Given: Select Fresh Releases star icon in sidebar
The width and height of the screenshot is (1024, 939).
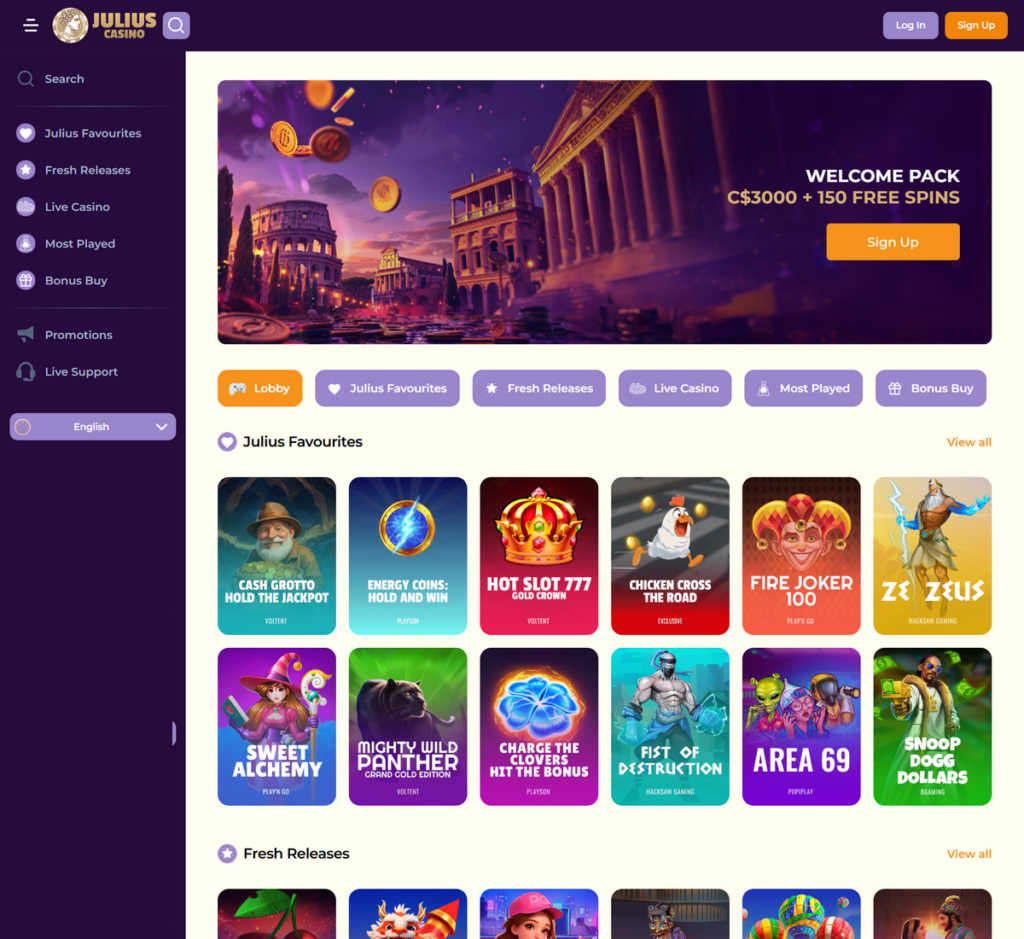Looking at the screenshot, I should tap(25, 170).
